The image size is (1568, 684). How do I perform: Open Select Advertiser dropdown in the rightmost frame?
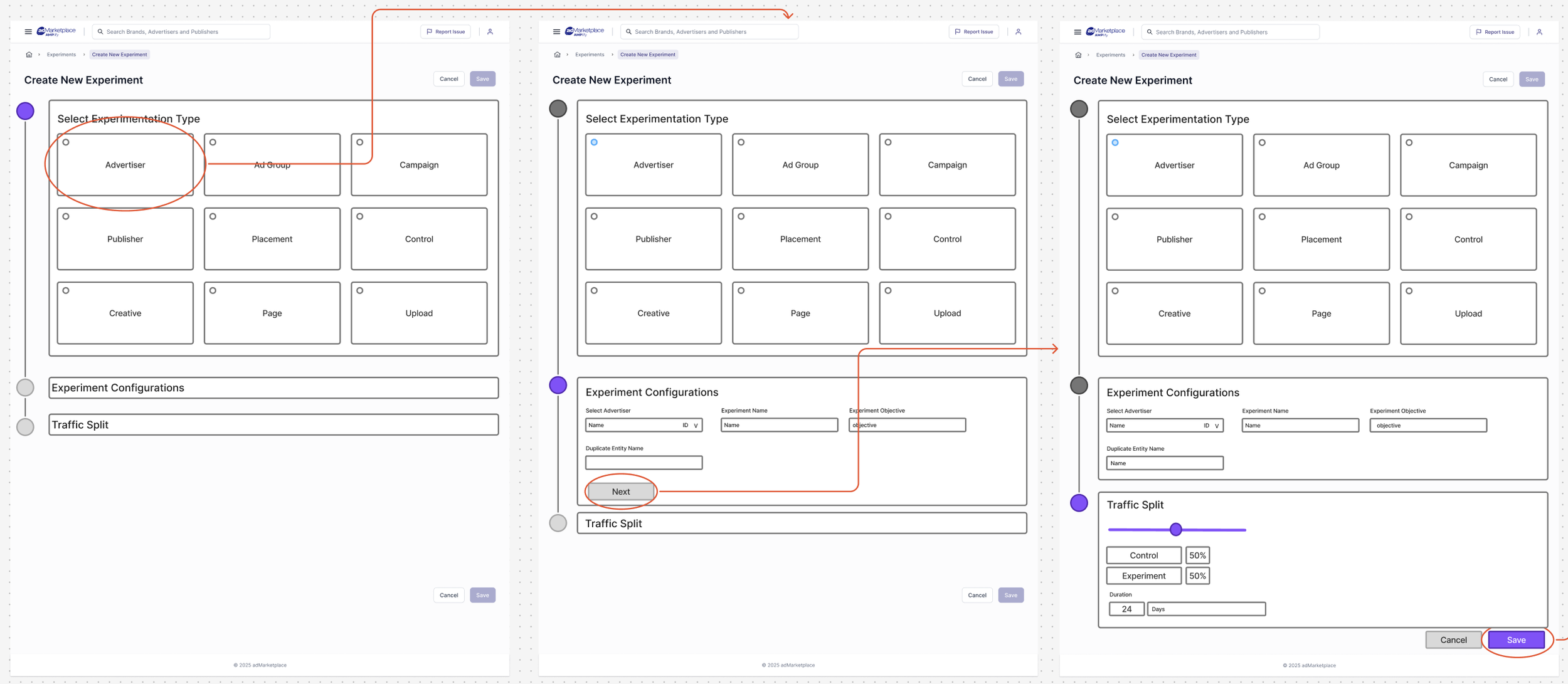(x=1217, y=426)
